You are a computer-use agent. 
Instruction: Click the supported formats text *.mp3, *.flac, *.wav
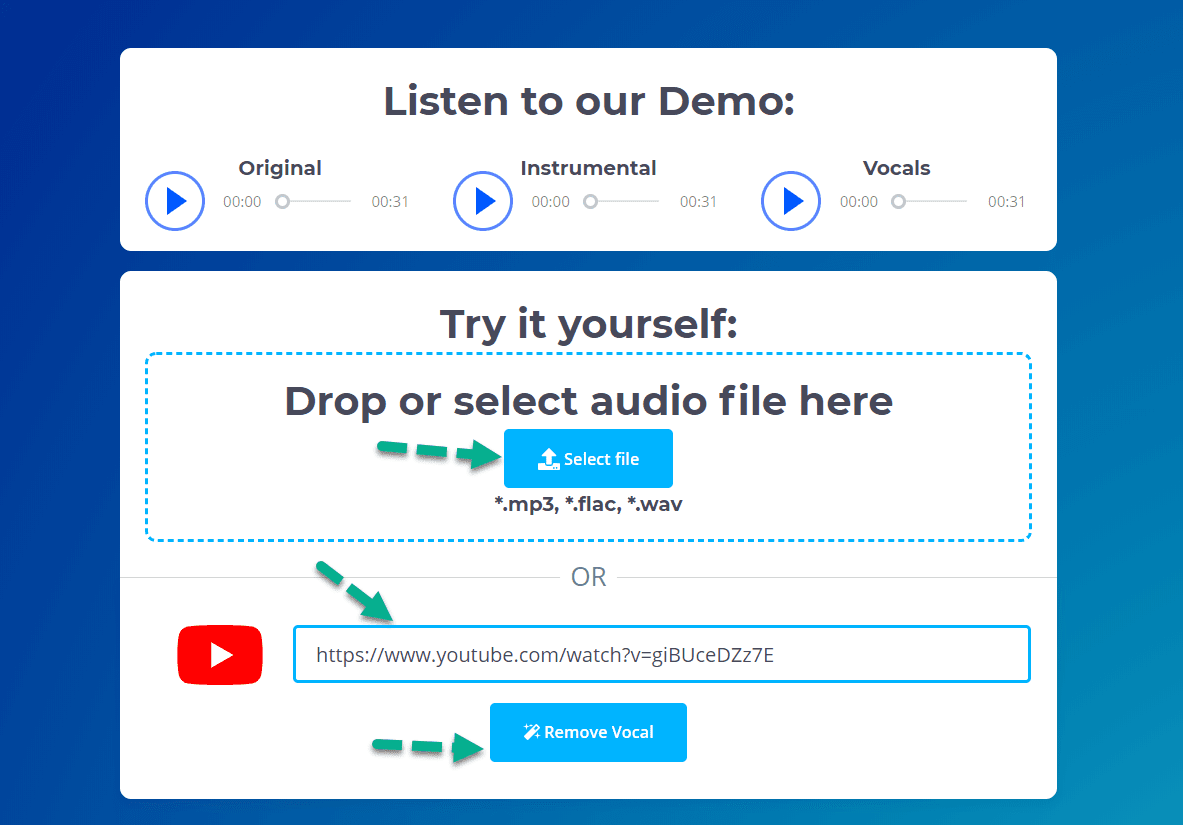(588, 504)
